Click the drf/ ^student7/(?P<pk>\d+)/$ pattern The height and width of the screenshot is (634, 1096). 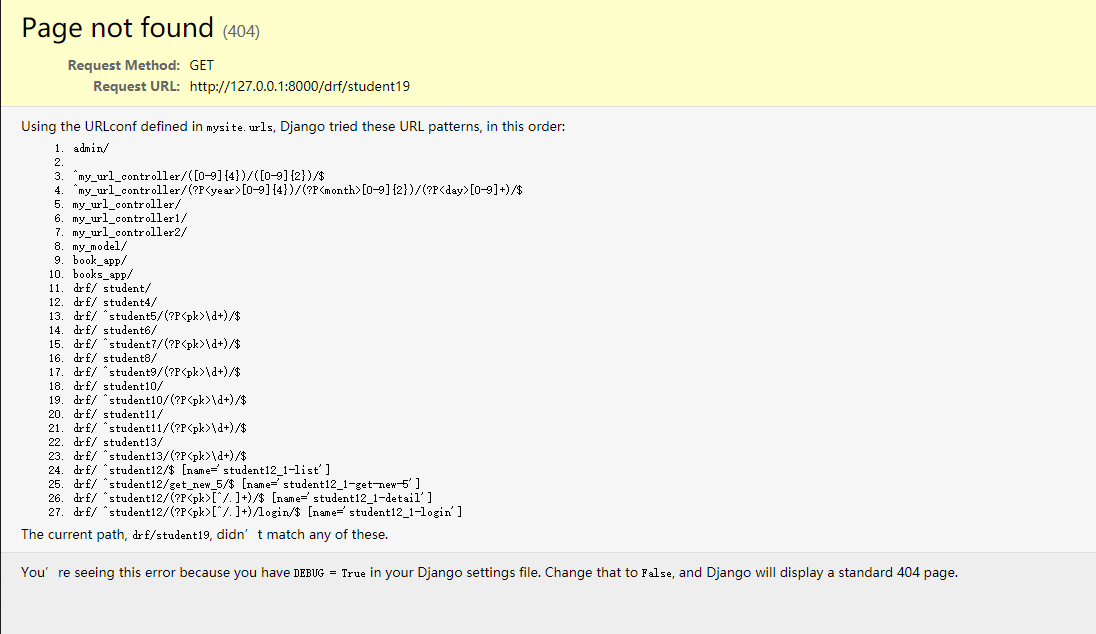click(x=157, y=344)
